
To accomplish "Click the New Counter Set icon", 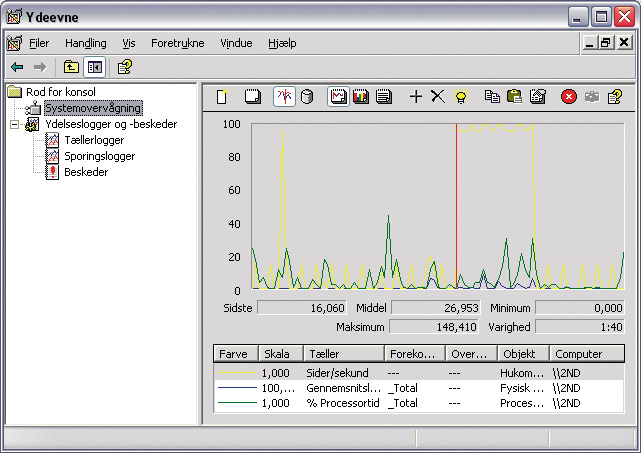I will (x=222, y=96).
